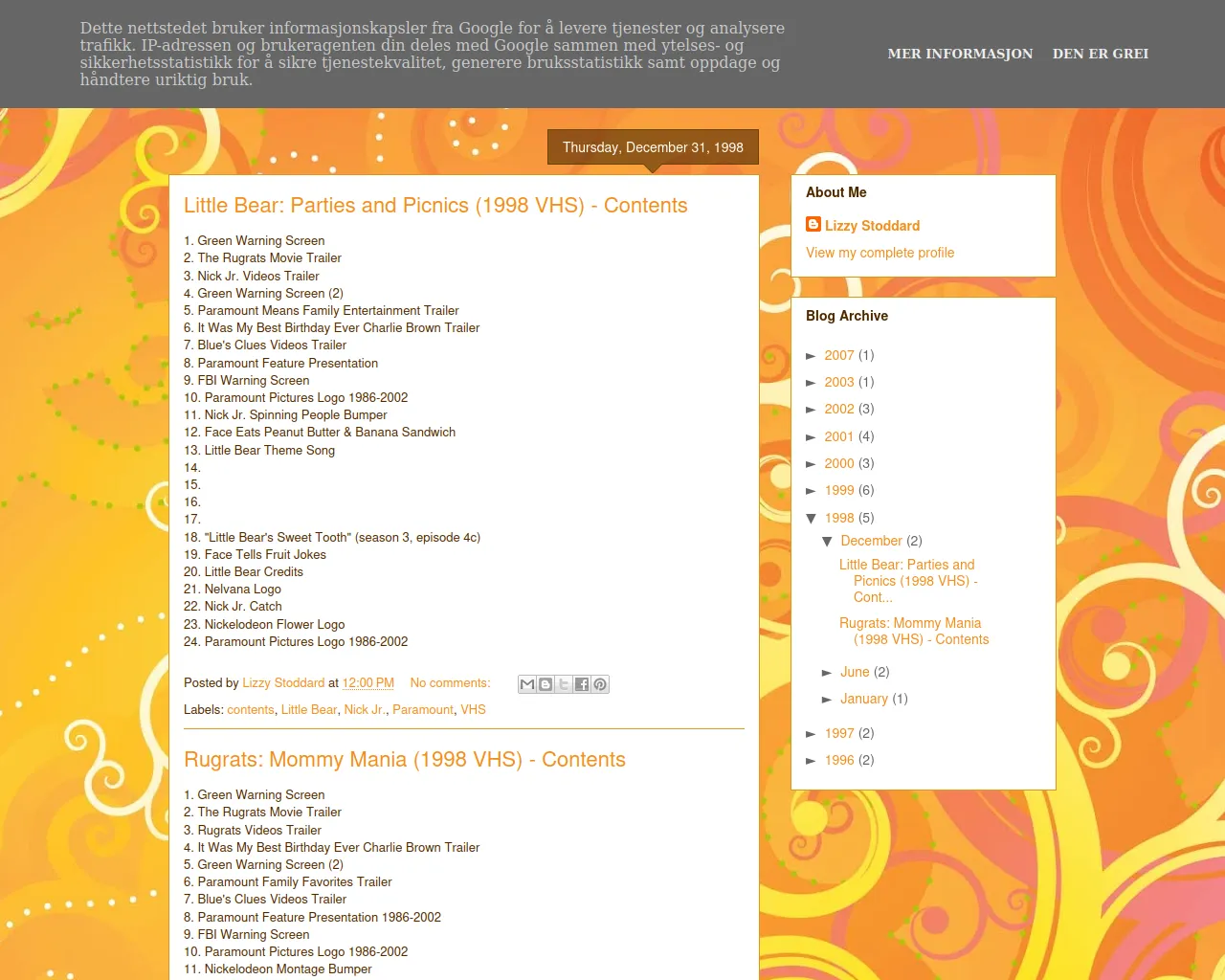
Task: Expand the 2002 archive year
Action: 812,410
